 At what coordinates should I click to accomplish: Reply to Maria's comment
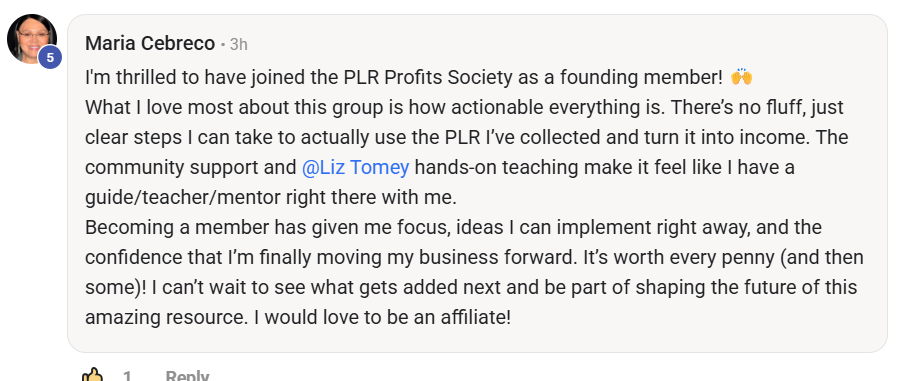pos(187,376)
